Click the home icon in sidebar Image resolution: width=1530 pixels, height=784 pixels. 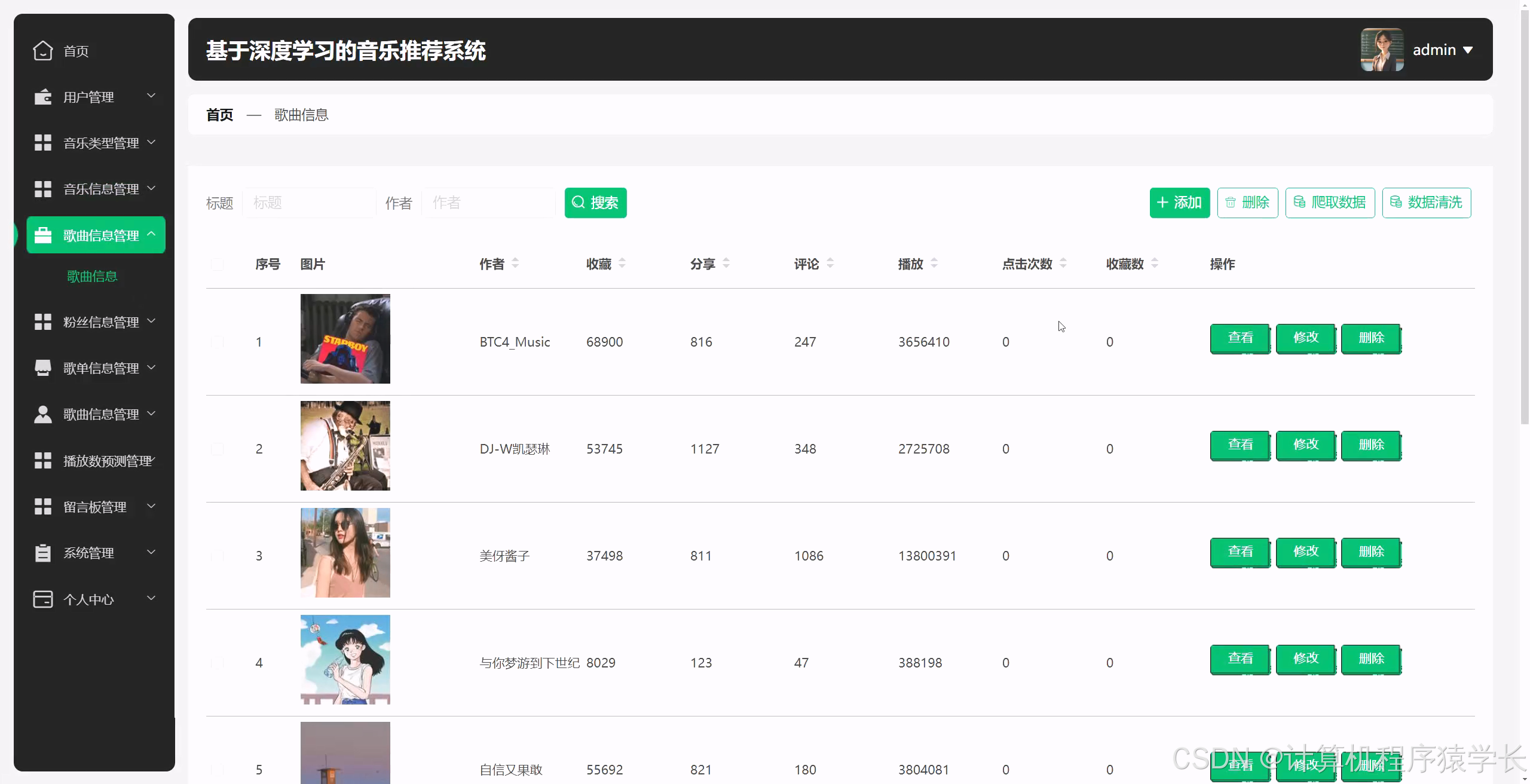tap(42, 51)
